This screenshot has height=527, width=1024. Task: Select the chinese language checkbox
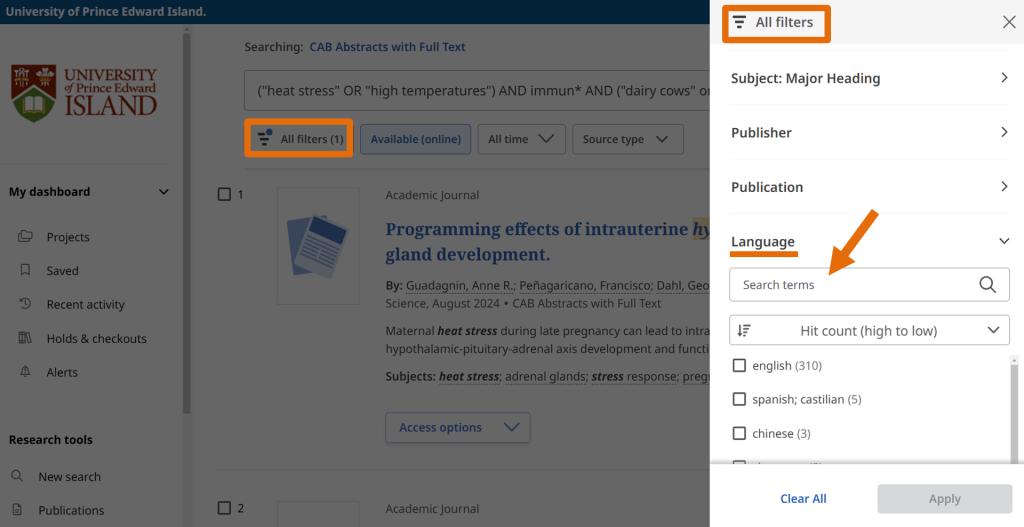pos(739,433)
